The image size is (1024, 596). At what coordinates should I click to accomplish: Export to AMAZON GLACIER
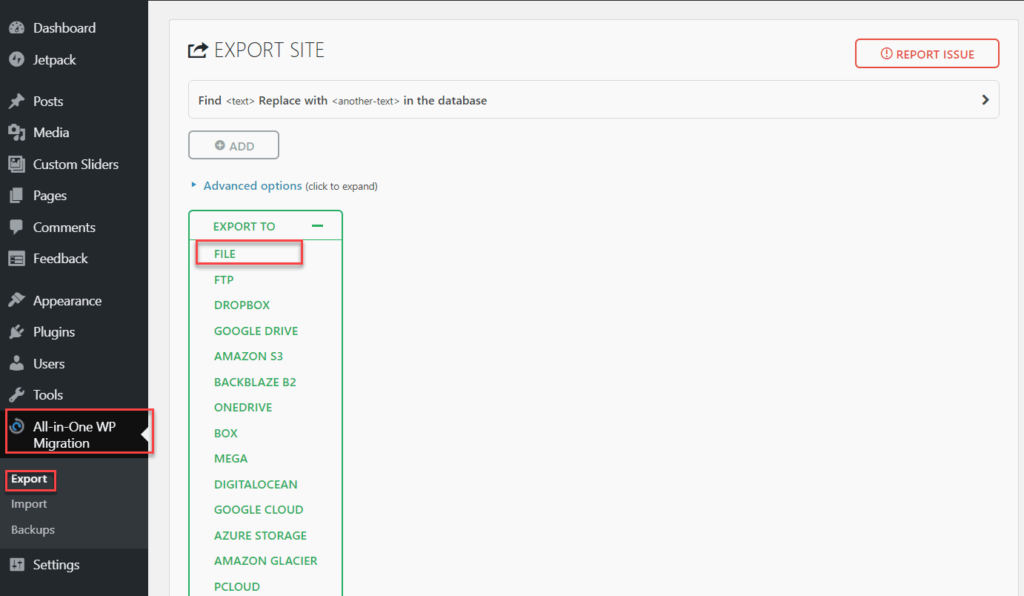click(x=265, y=561)
